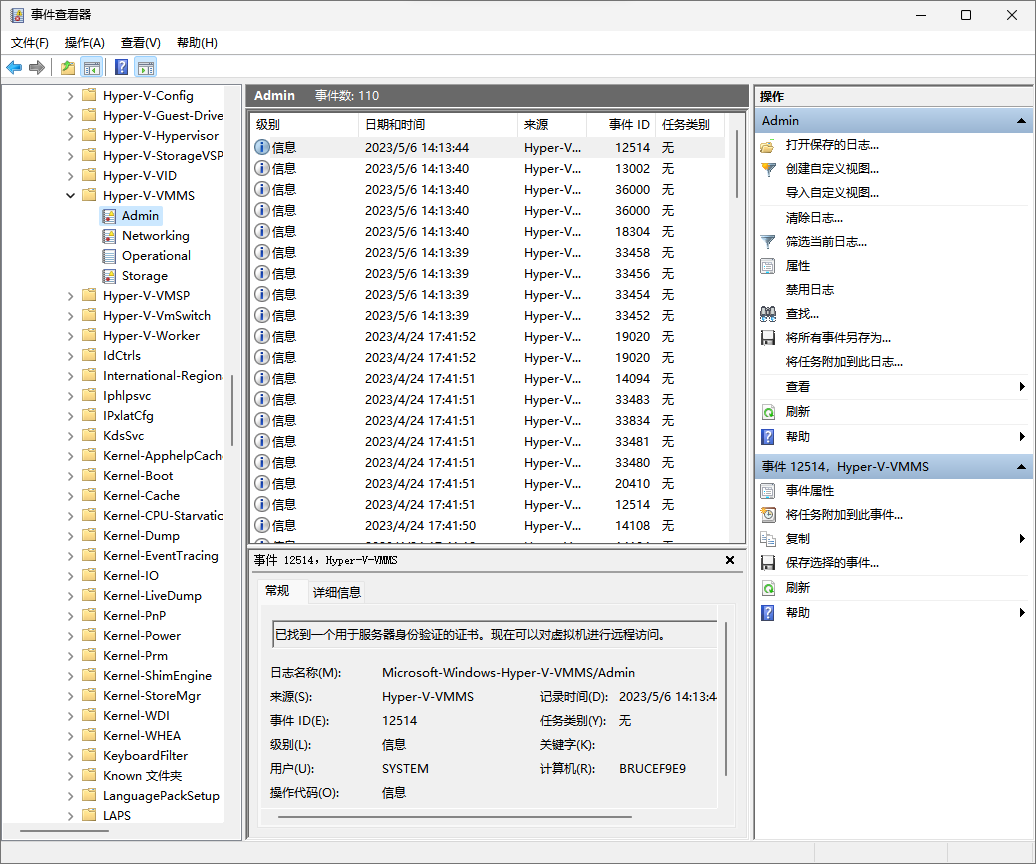
Task: Open the 操作(A) menu
Action: click(85, 43)
